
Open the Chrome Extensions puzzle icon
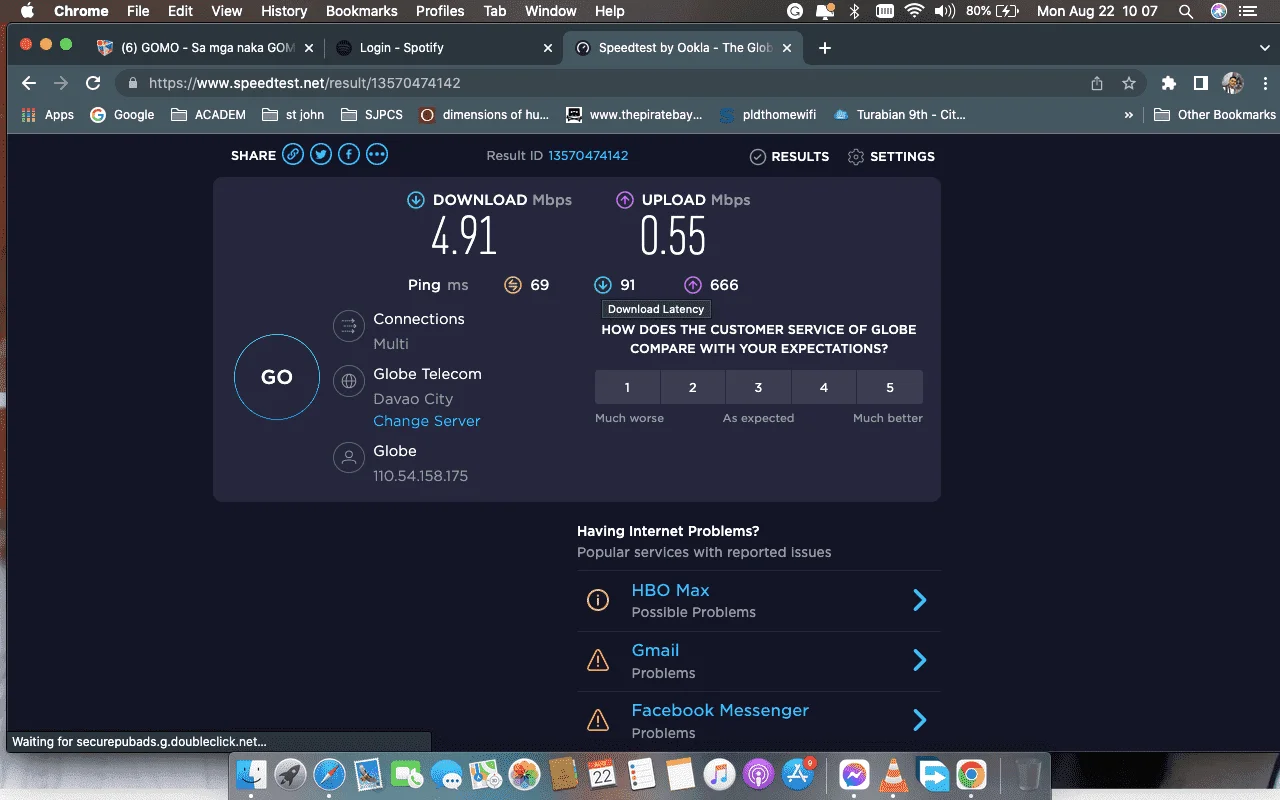click(1168, 84)
